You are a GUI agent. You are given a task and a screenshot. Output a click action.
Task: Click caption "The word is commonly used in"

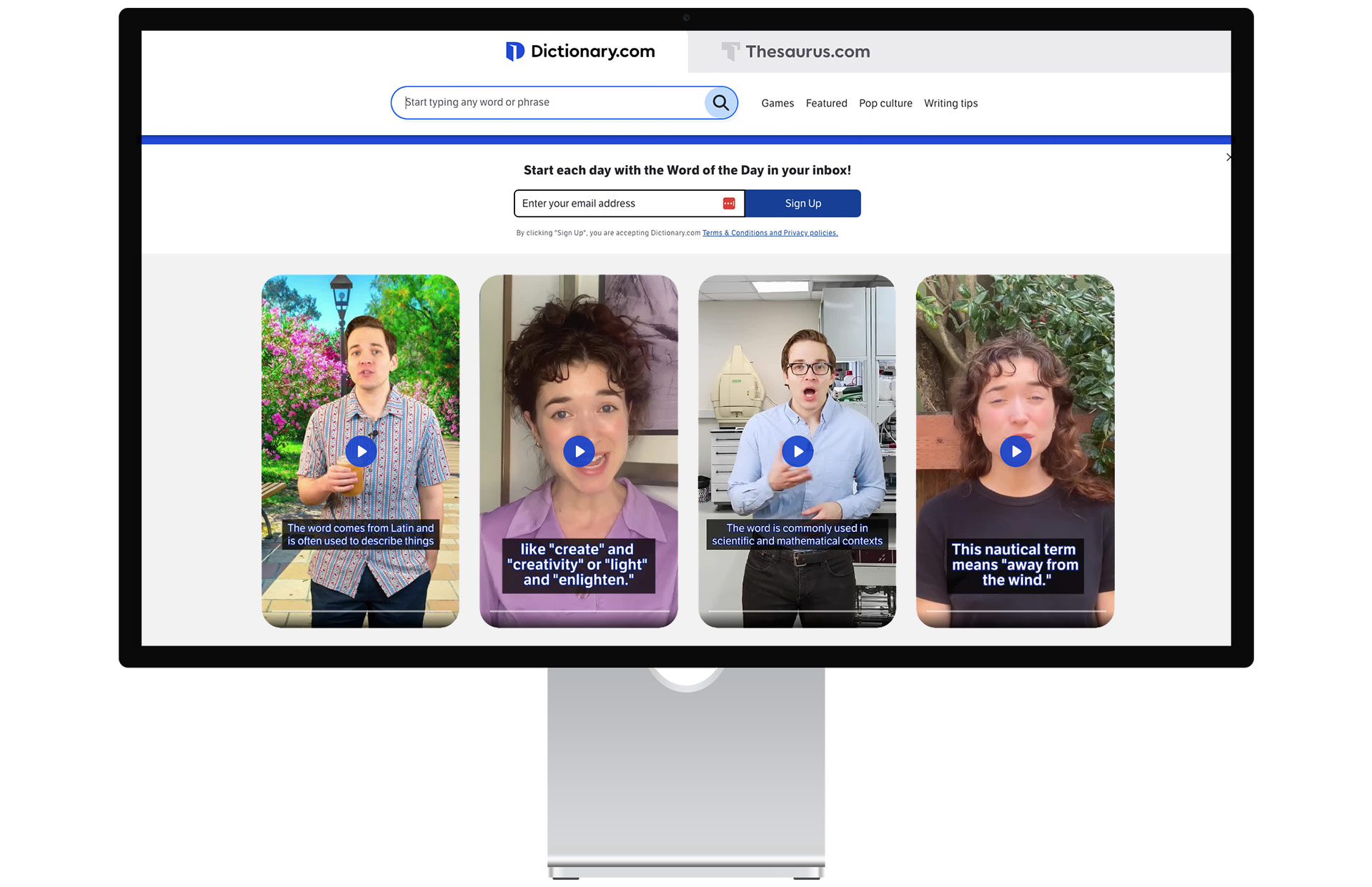click(797, 535)
